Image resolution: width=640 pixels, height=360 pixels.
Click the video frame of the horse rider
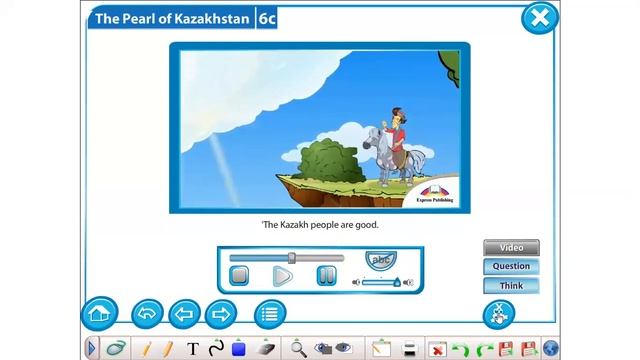coord(320,128)
